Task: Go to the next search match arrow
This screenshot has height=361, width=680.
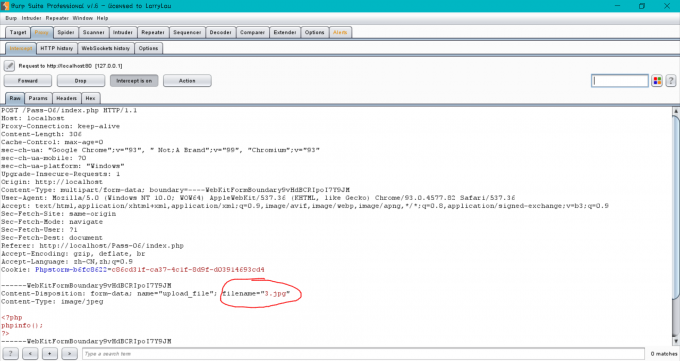Action: click(x=69, y=354)
